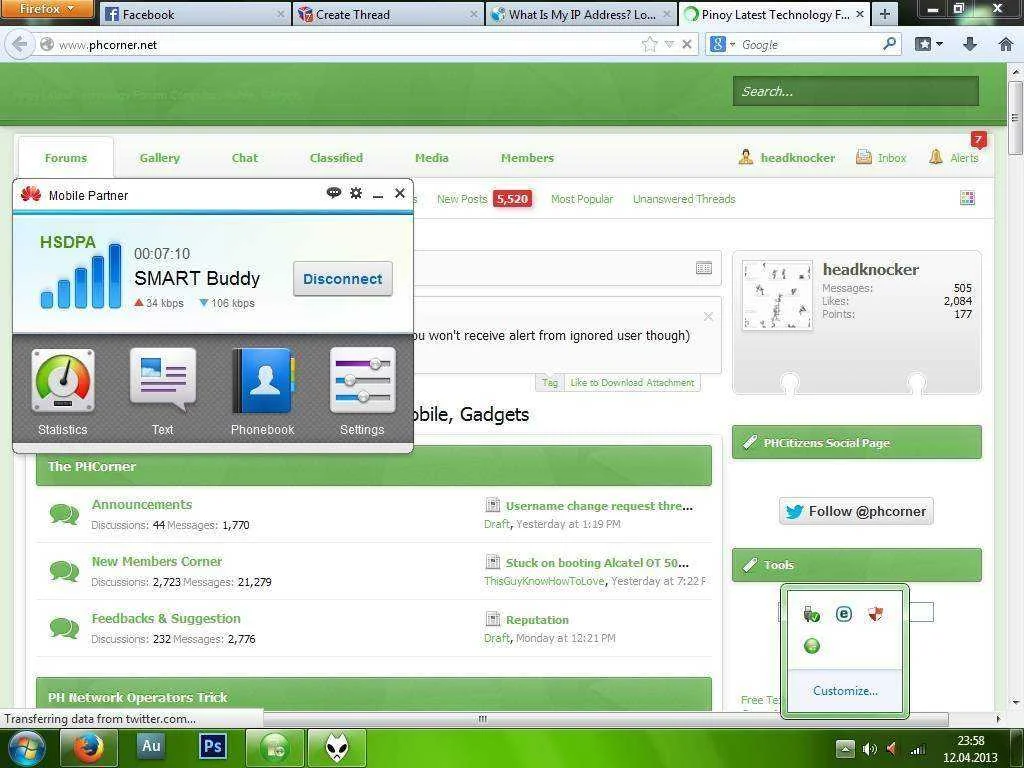Open the Firefox menu button
The width and height of the screenshot is (1024, 768).
46,8
